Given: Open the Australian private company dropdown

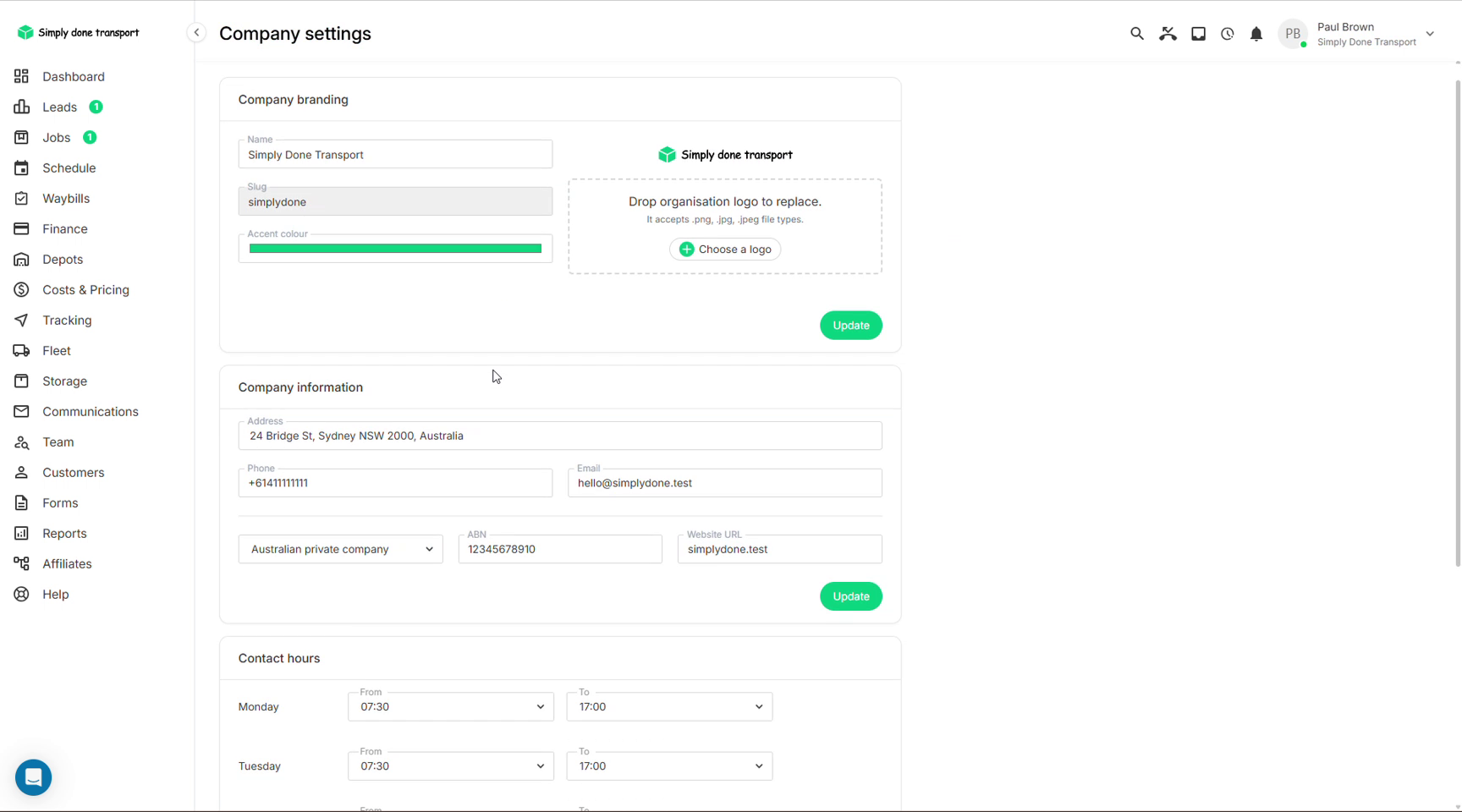Looking at the screenshot, I should click(340, 549).
